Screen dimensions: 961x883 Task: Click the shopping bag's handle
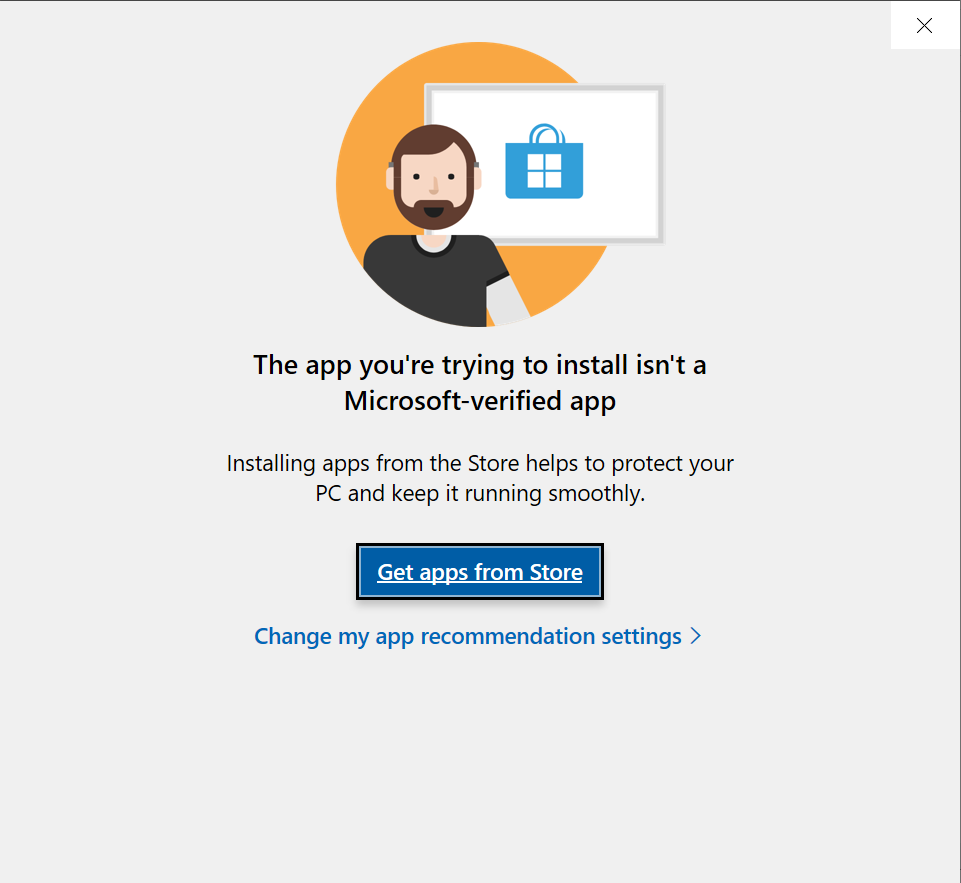point(545,133)
